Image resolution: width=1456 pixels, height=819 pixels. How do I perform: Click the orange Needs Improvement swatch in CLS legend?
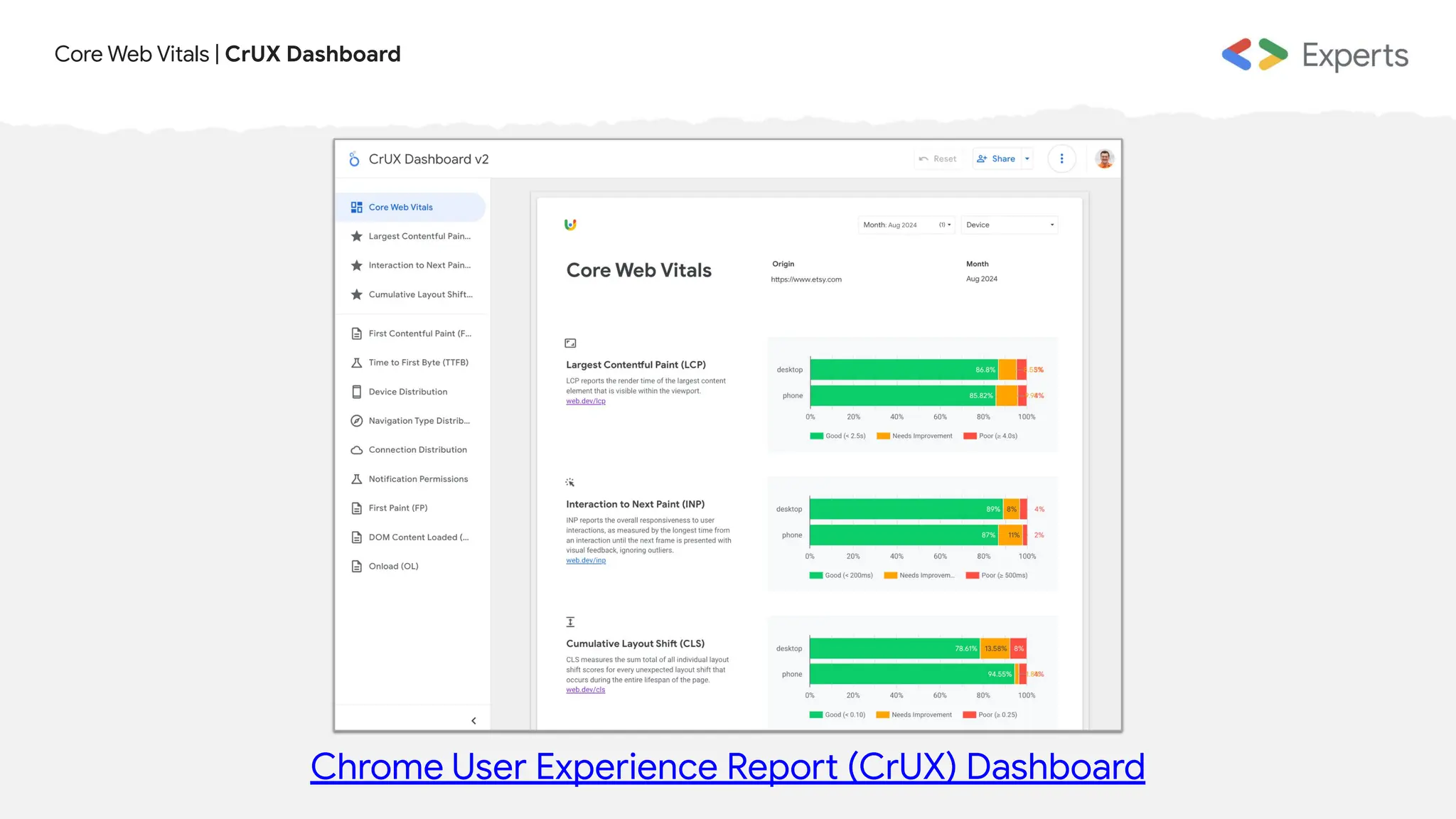(x=883, y=715)
